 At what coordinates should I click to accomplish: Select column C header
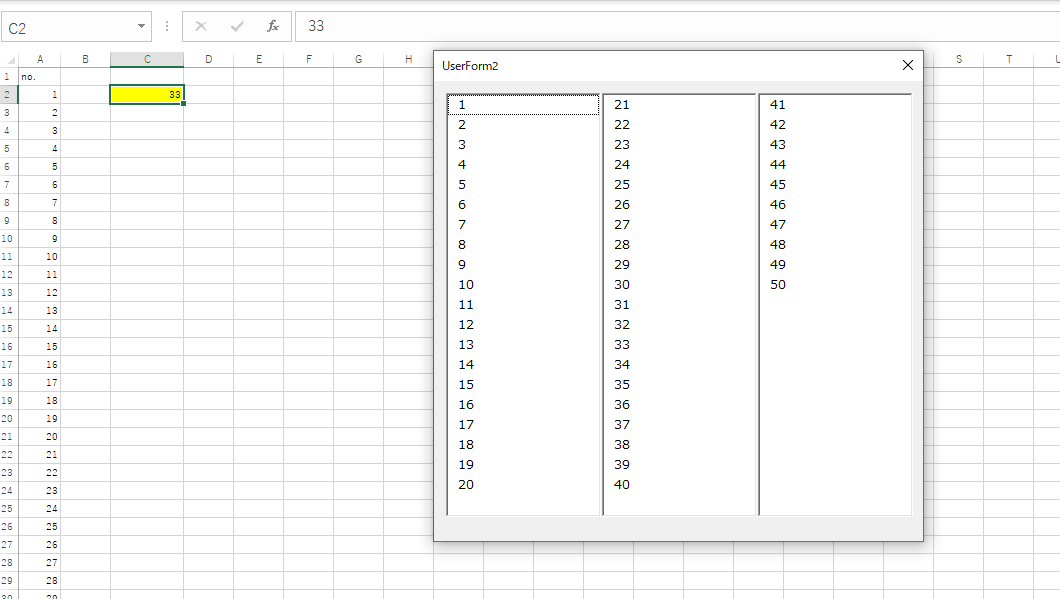tap(147, 59)
